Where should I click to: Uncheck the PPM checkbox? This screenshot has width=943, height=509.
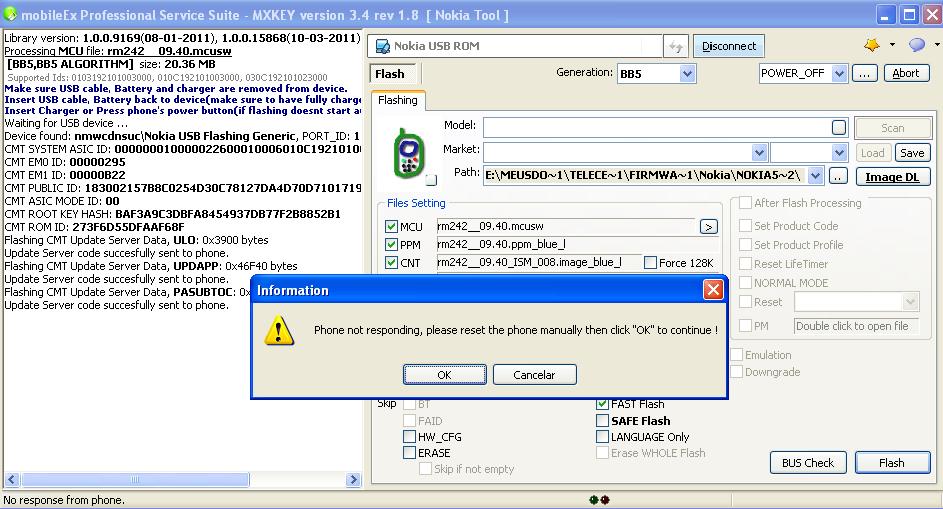[392, 245]
